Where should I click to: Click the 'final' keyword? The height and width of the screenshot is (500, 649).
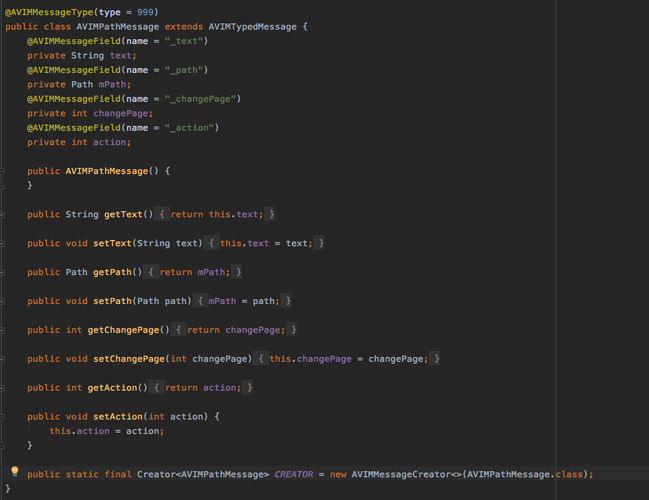click(x=118, y=474)
